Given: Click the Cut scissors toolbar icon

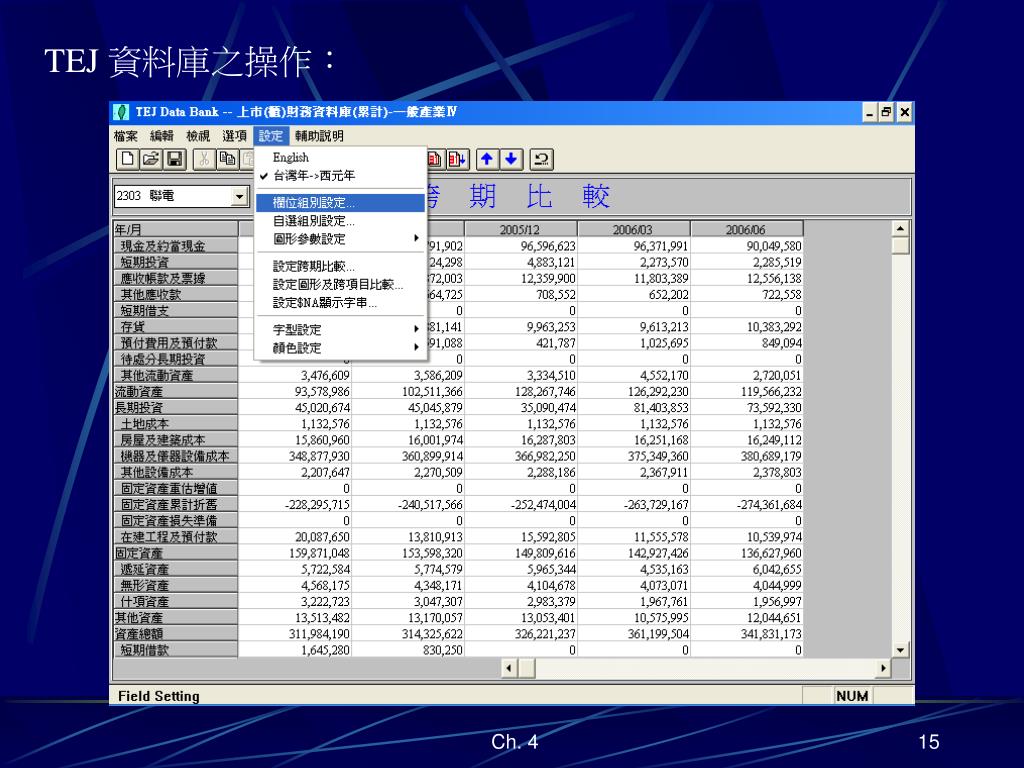Looking at the screenshot, I should 204,159.
